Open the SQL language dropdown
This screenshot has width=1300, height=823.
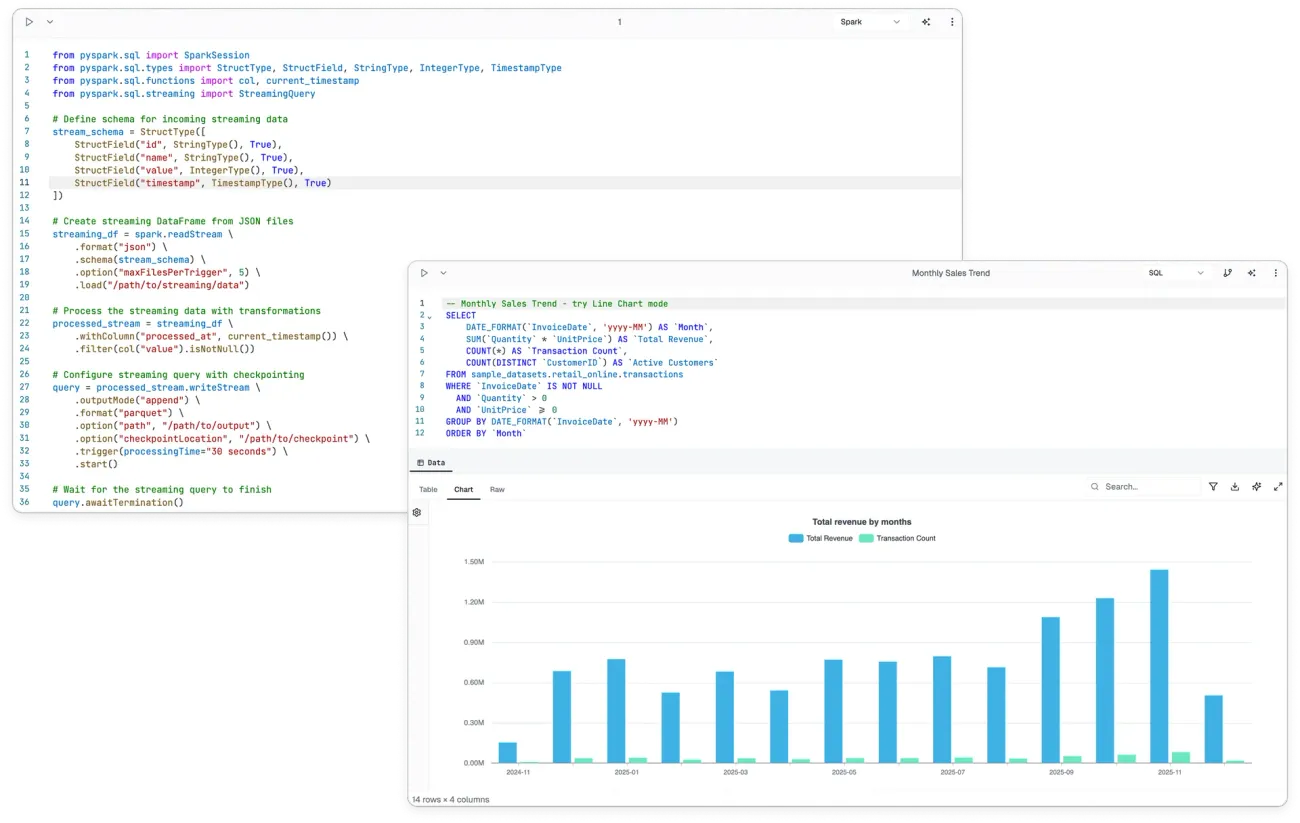click(1176, 273)
